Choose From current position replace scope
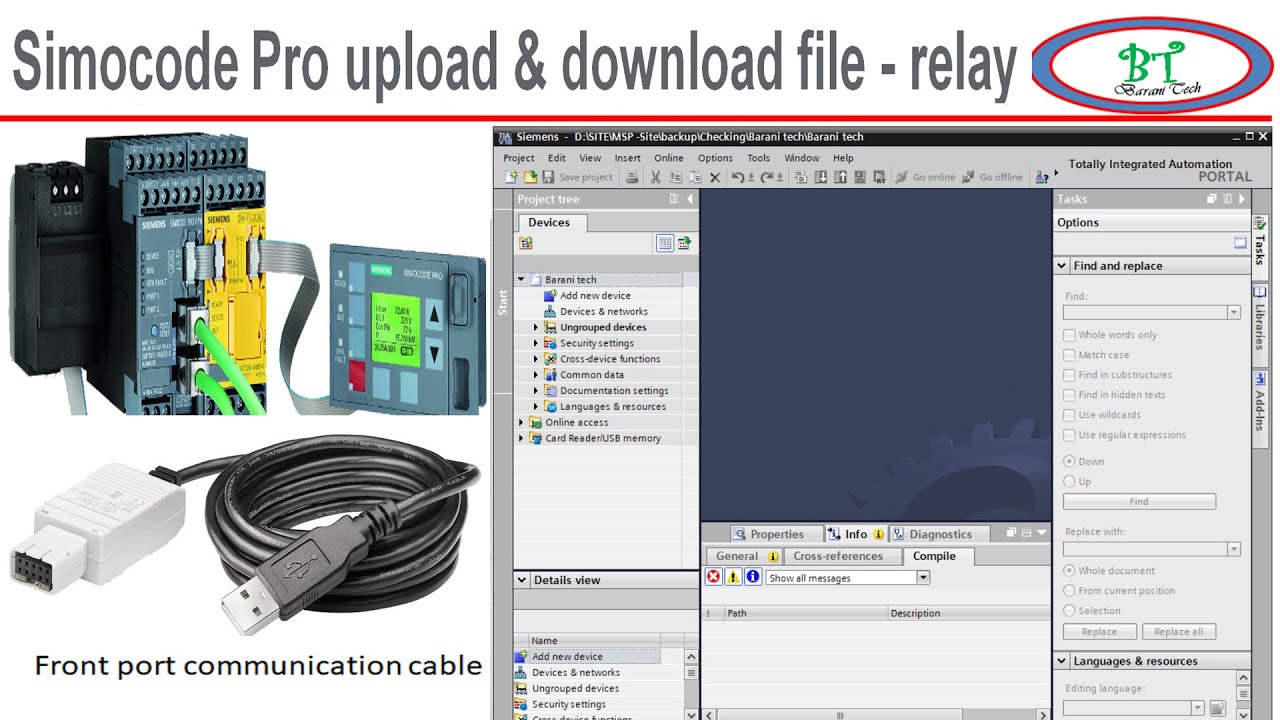This screenshot has height=720, width=1280. tap(1070, 590)
